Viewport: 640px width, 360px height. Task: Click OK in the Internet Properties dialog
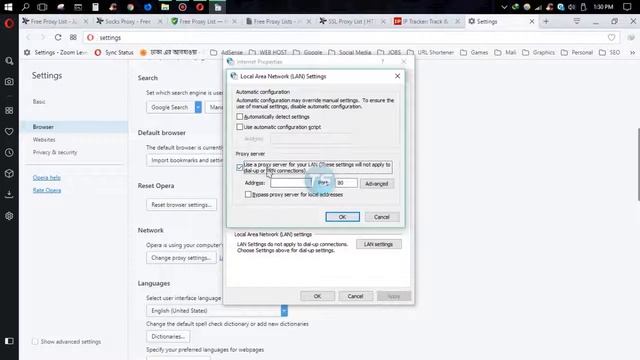tap(318, 296)
